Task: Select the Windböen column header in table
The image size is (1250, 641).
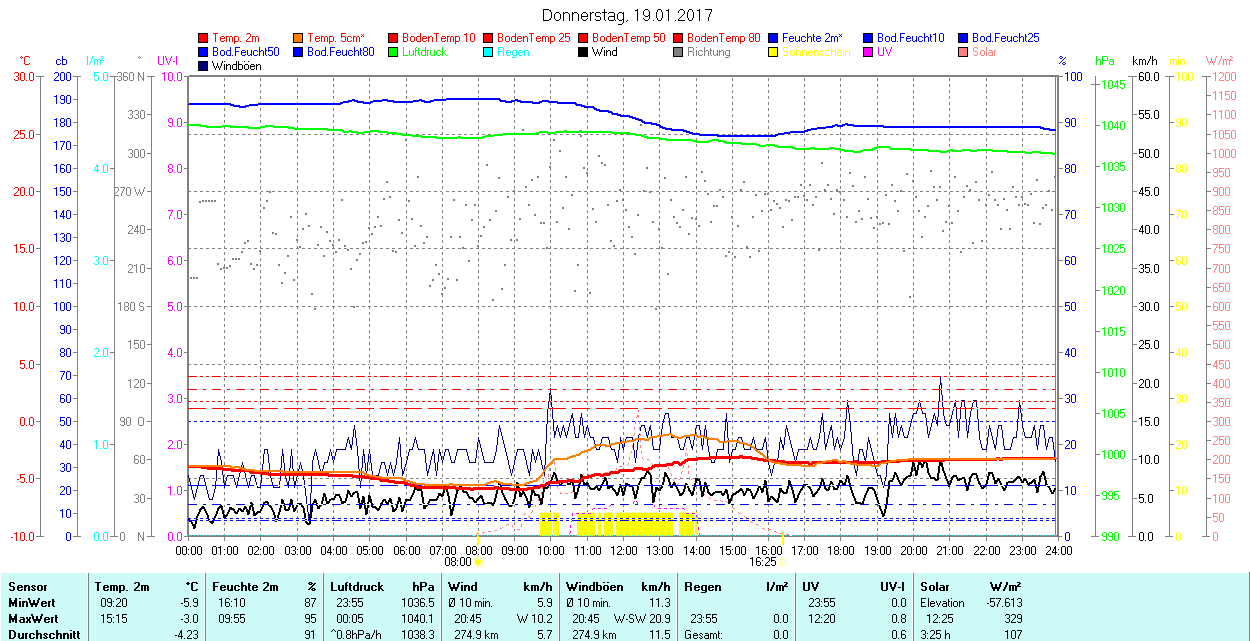Action: (x=596, y=587)
